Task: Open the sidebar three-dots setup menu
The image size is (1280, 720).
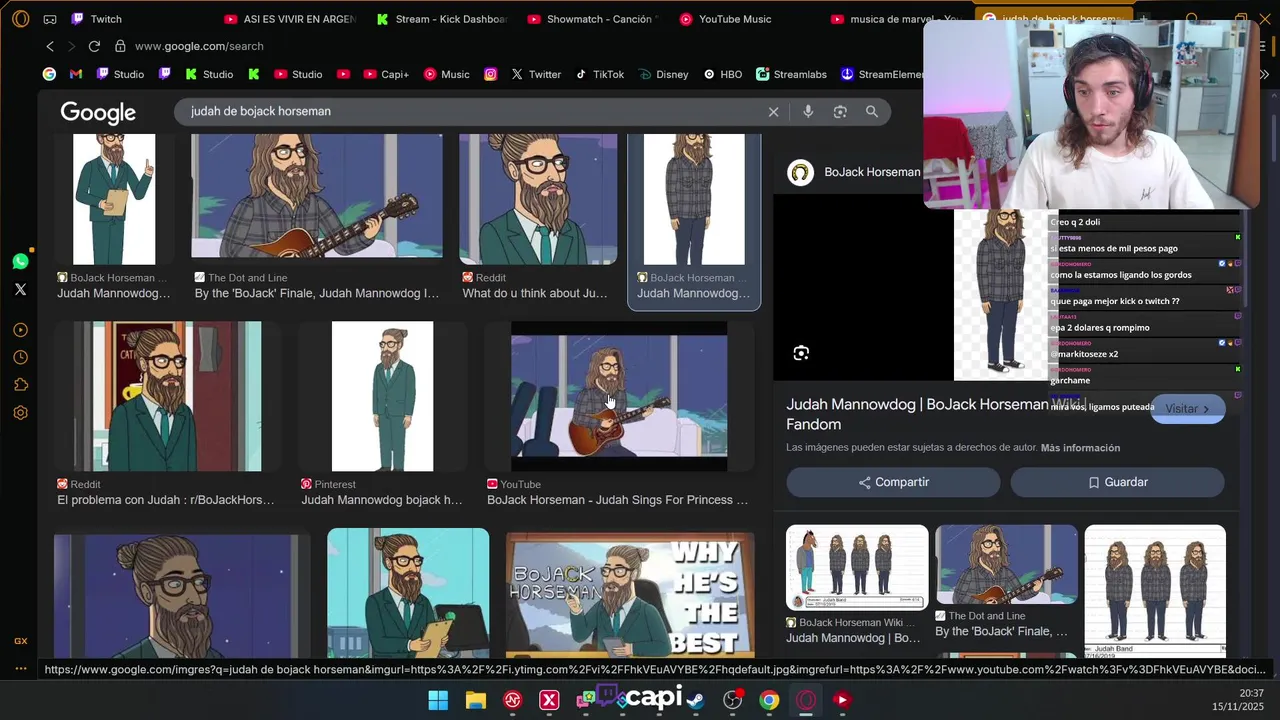Action: click(20, 668)
